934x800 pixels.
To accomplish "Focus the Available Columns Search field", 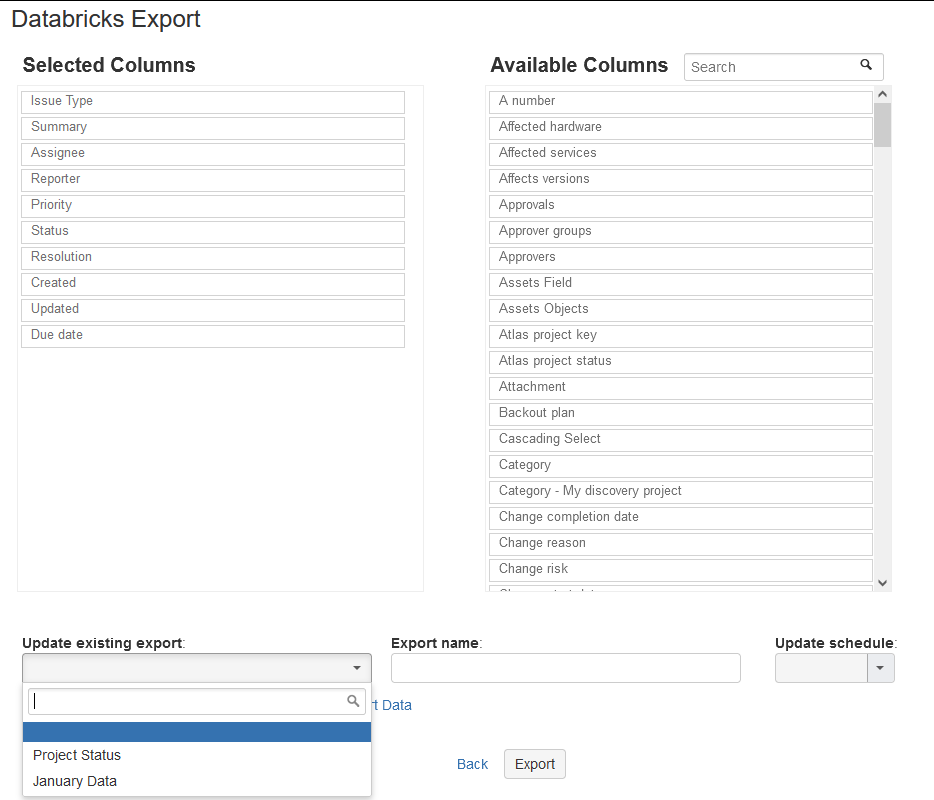I will tap(783, 67).
